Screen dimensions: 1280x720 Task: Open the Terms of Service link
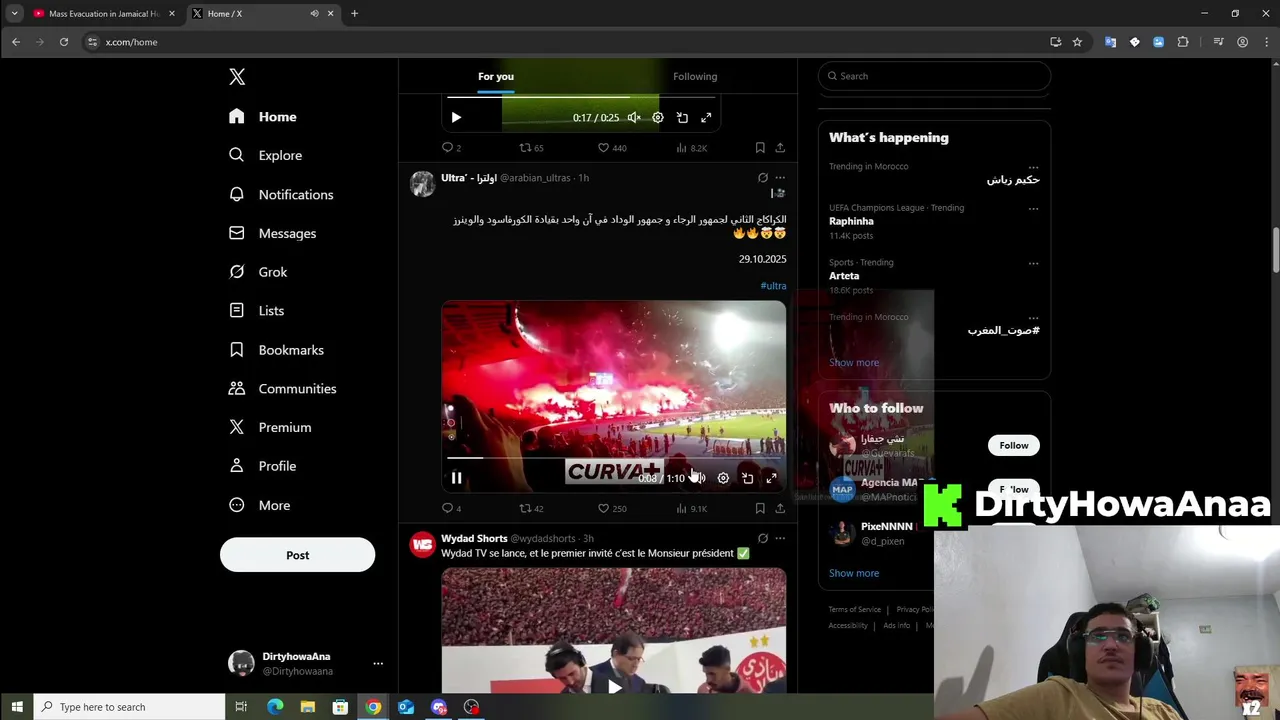[x=855, y=609]
